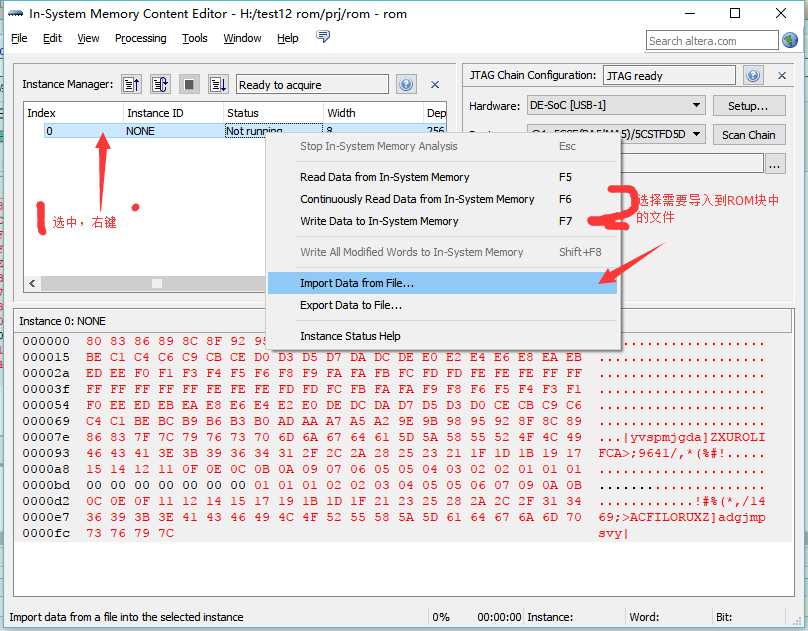Click the 00:00:00 timer in status bar
Viewport: 808px width, 631px height.
(x=499, y=617)
